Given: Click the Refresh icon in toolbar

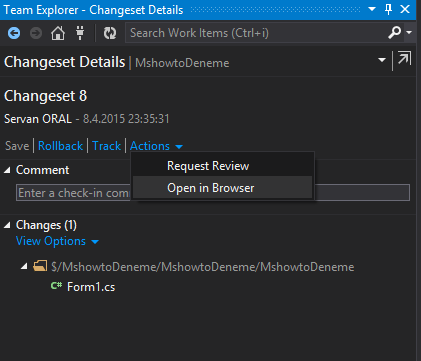Looking at the screenshot, I should tap(110, 33).
